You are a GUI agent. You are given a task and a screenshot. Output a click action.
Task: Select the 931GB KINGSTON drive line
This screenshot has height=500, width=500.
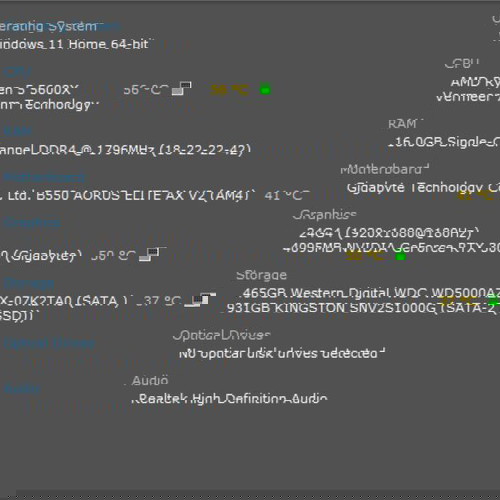tap(363, 308)
